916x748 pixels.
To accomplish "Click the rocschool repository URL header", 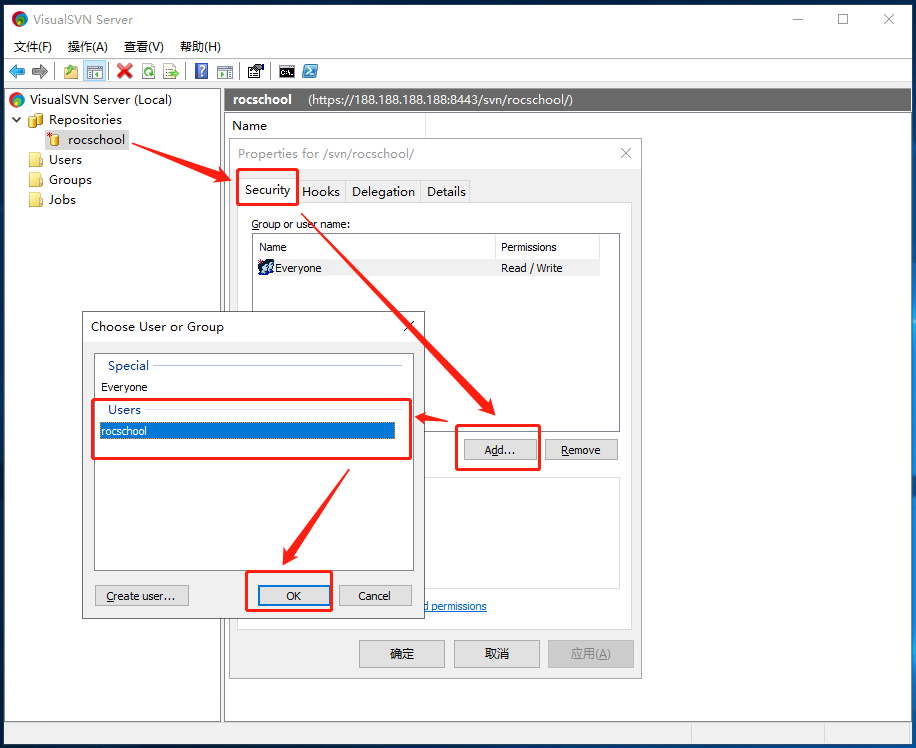I will pyautogui.click(x=440, y=100).
